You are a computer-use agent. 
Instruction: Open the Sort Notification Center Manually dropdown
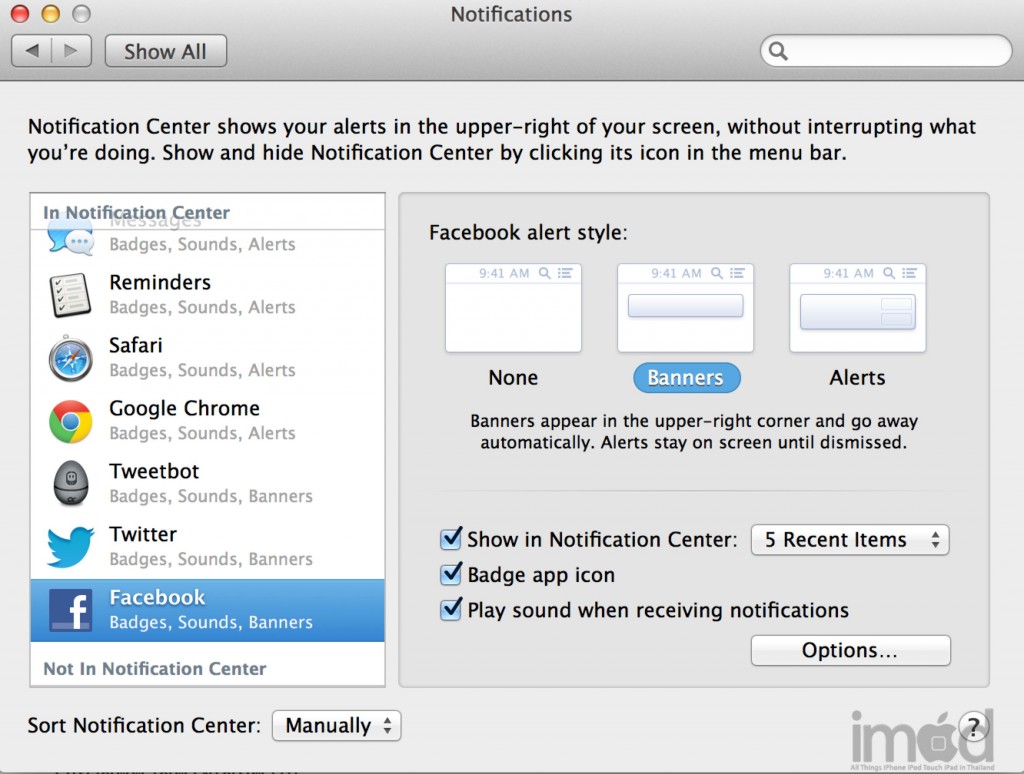click(x=336, y=726)
